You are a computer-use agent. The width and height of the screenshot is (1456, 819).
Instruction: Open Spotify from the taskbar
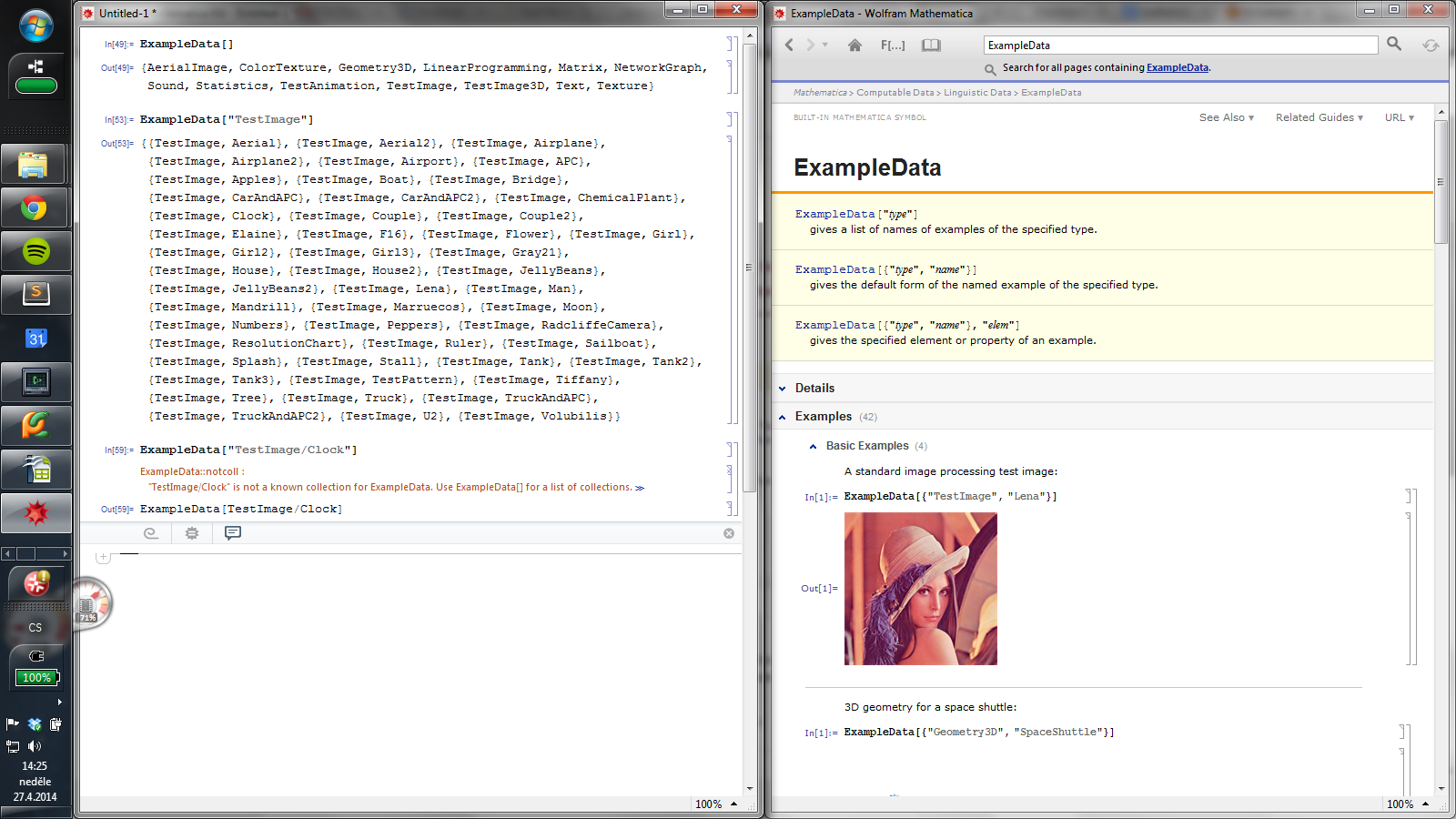click(36, 252)
